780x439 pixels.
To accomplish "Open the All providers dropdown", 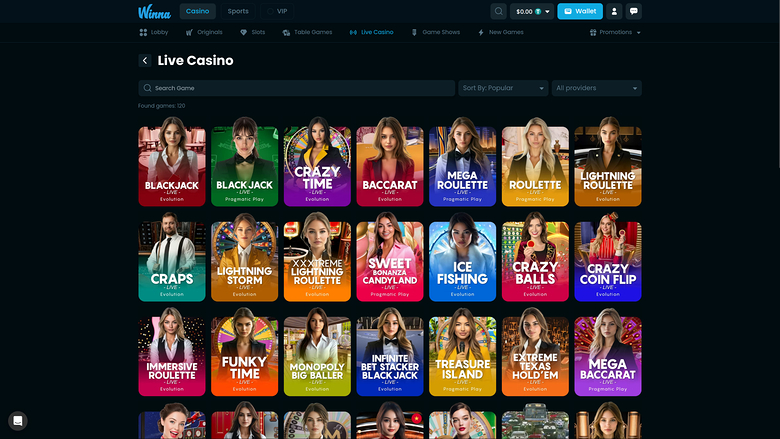I will [596, 88].
